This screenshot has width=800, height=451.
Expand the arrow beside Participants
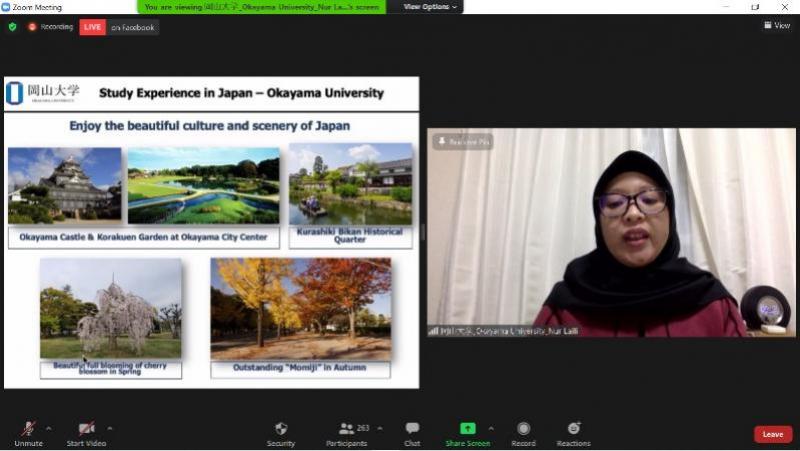tap(380, 428)
